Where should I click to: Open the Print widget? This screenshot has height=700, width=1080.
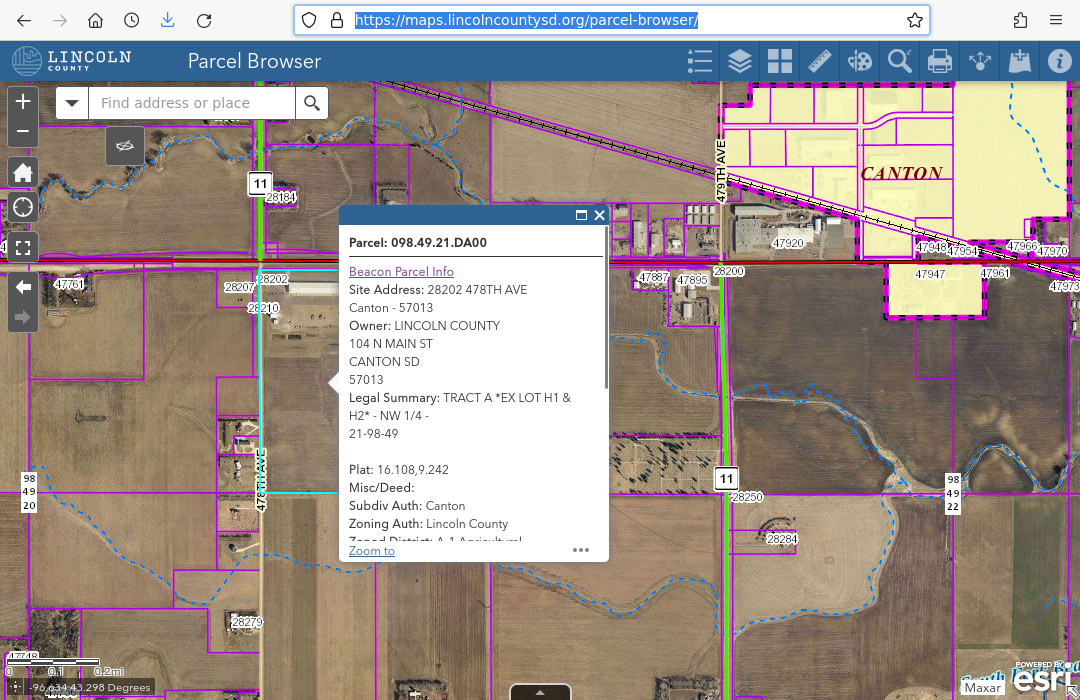pos(940,62)
